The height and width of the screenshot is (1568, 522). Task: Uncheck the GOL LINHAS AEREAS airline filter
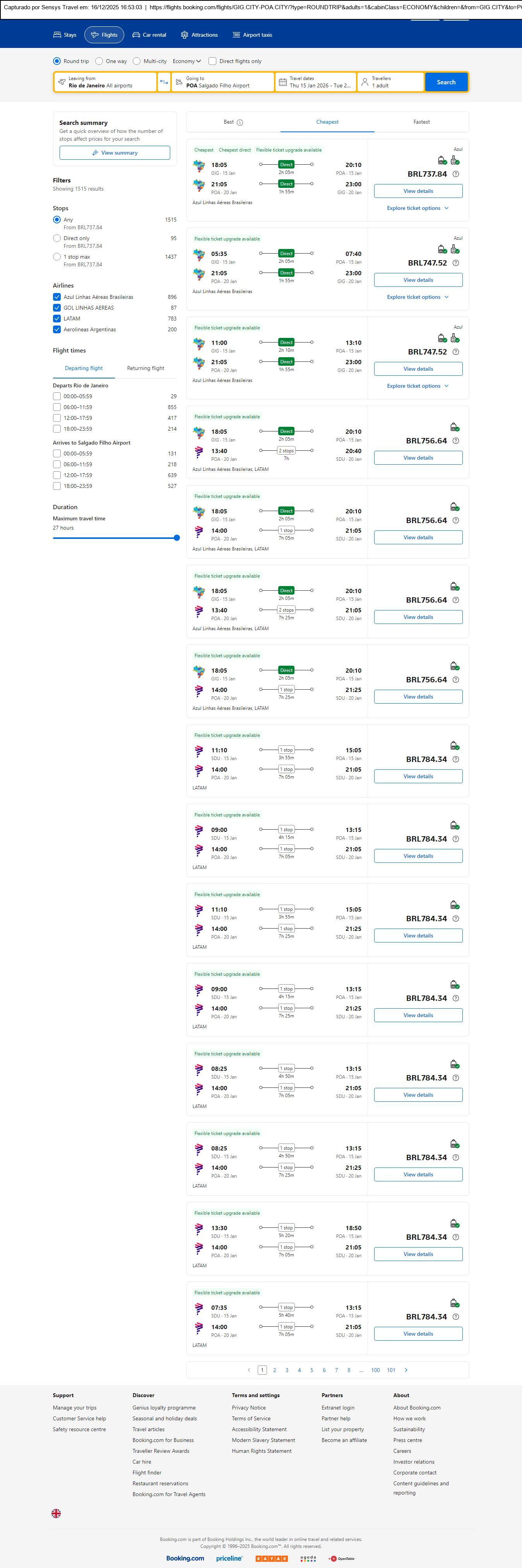tap(56, 308)
